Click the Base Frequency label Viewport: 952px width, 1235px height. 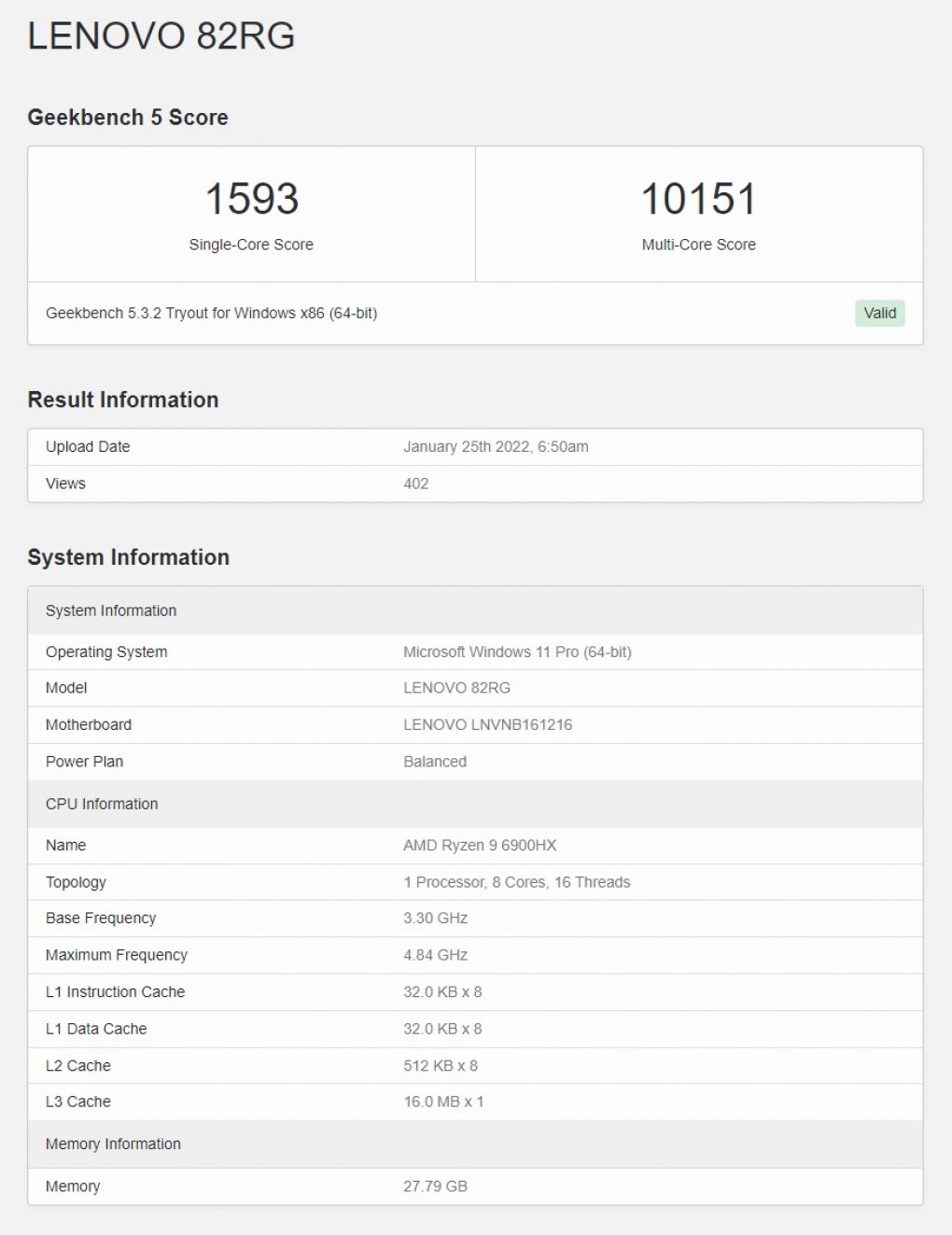pos(101,919)
